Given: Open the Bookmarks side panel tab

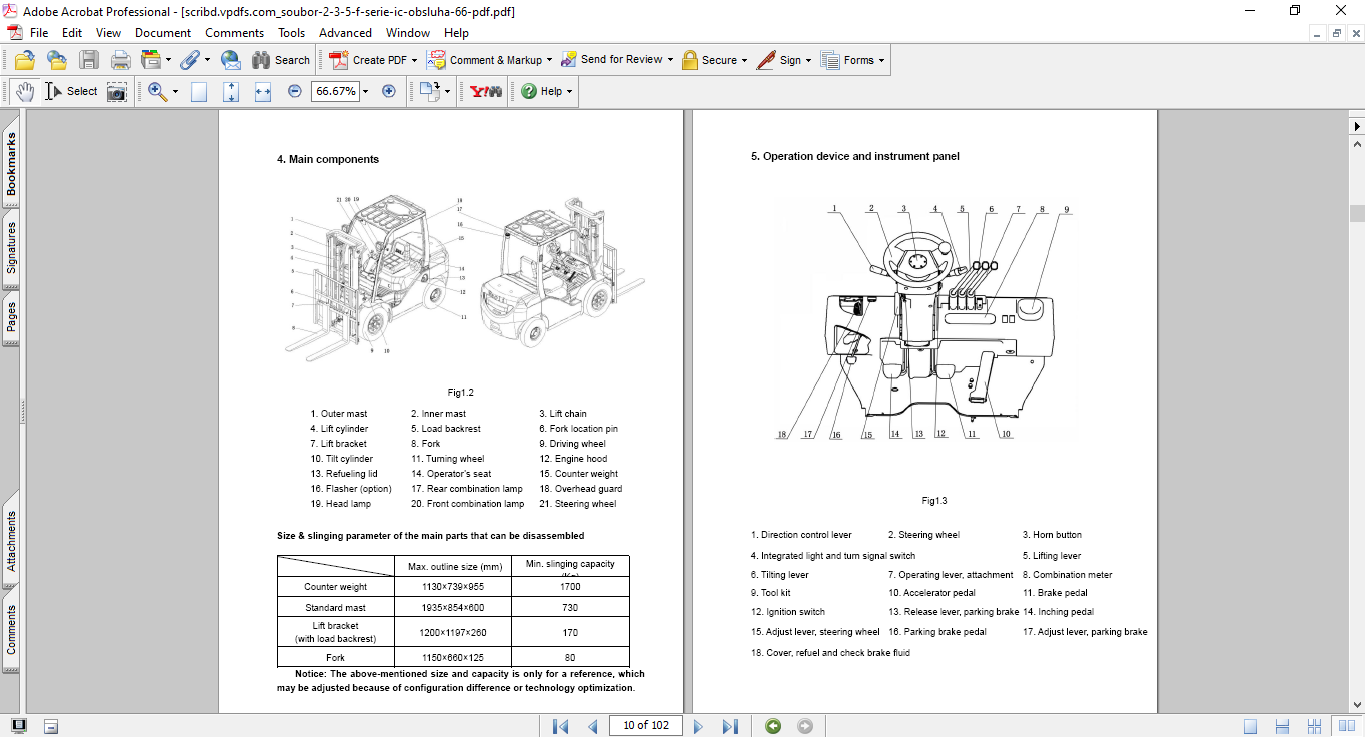Looking at the screenshot, I should point(11,163).
